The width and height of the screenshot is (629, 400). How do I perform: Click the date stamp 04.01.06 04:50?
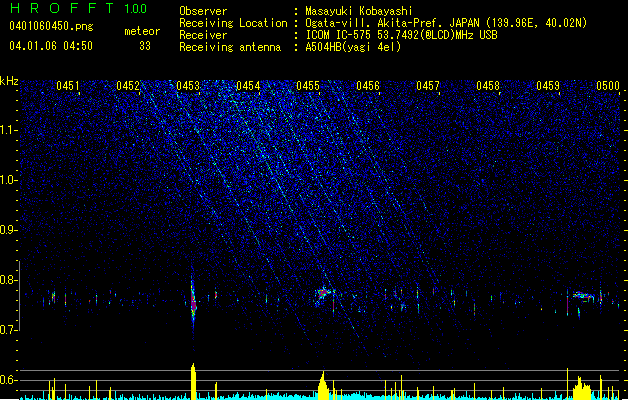pyautogui.click(x=51, y=46)
